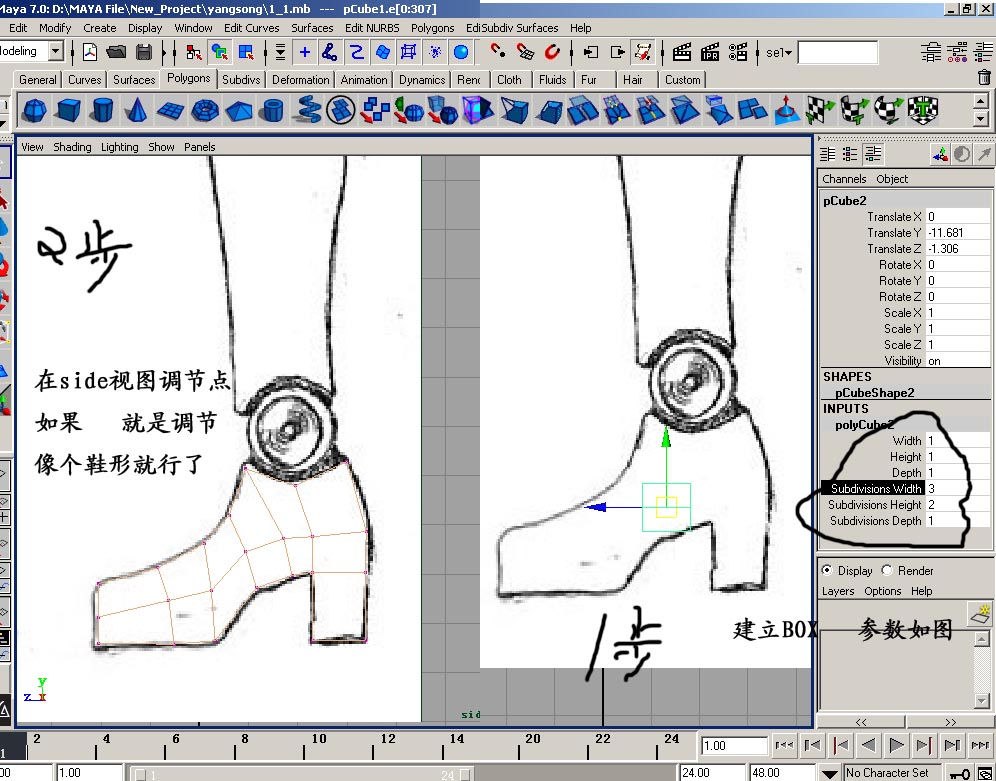The image size is (996, 781).
Task: Select by component type mode icon
Action: (246, 51)
